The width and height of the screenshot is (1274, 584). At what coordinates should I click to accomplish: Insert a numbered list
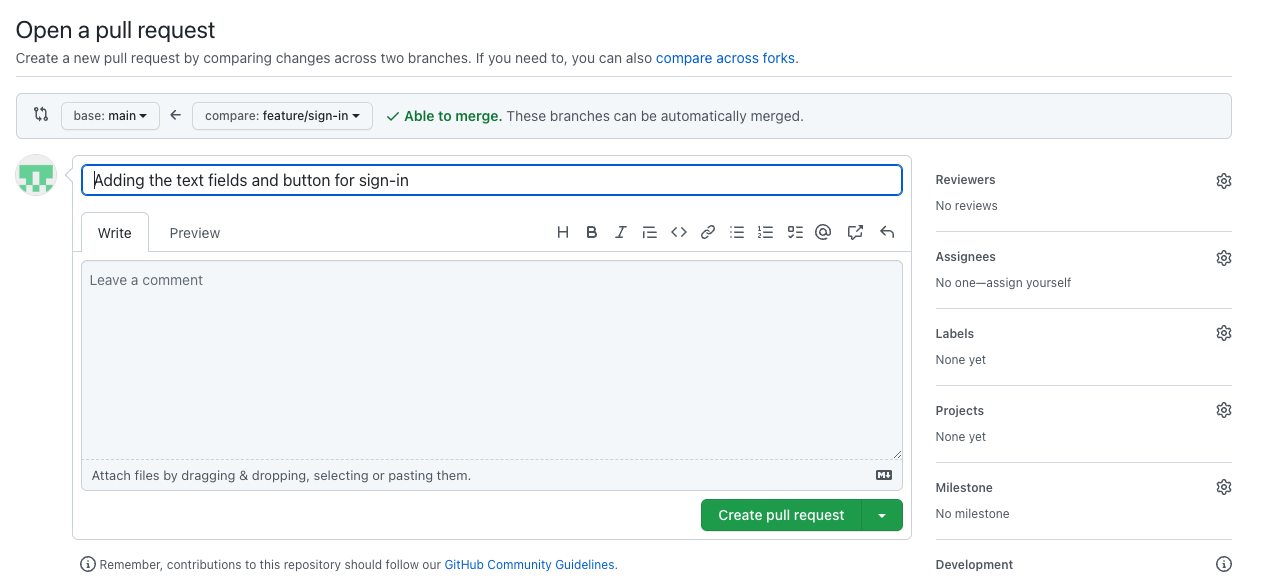coord(766,232)
